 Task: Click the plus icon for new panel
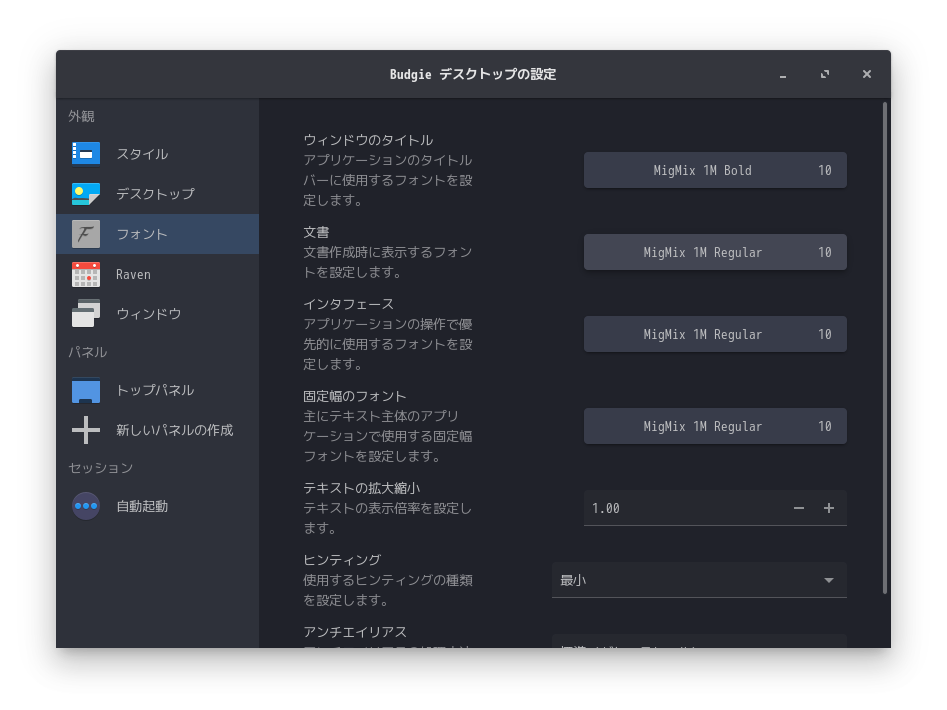(86, 430)
